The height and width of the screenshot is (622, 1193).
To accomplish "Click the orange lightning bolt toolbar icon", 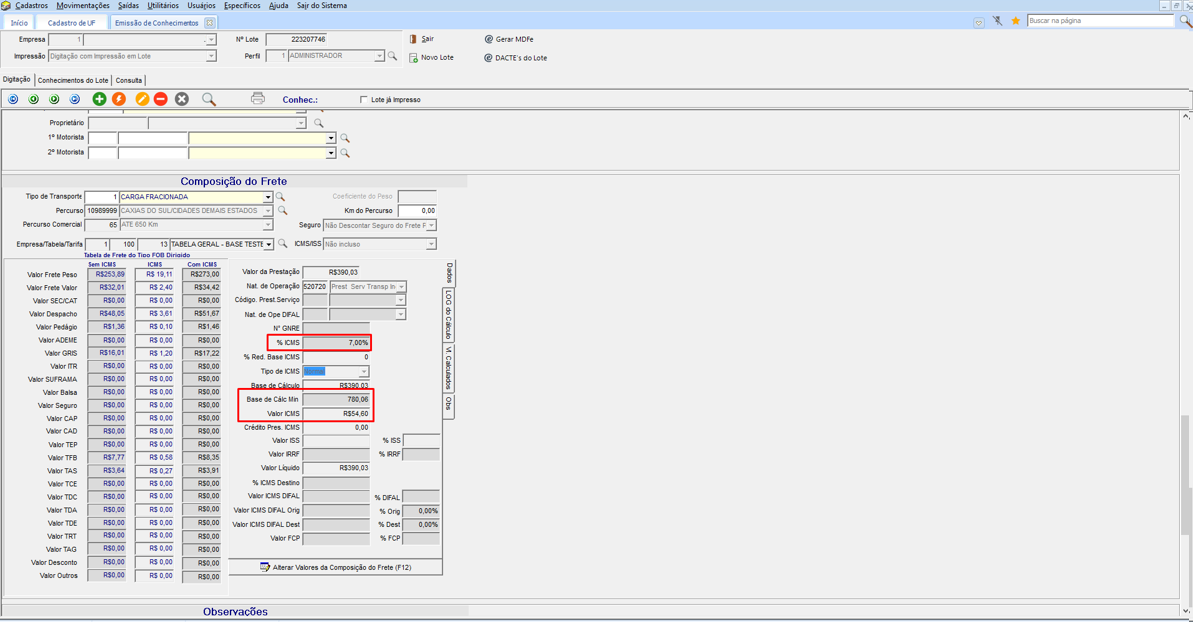I will 119,99.
